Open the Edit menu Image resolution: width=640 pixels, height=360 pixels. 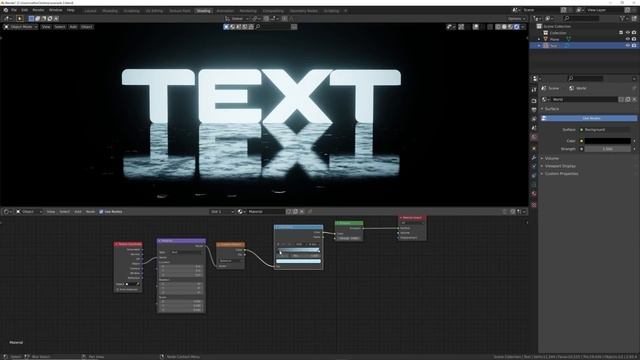coord(24,10)
